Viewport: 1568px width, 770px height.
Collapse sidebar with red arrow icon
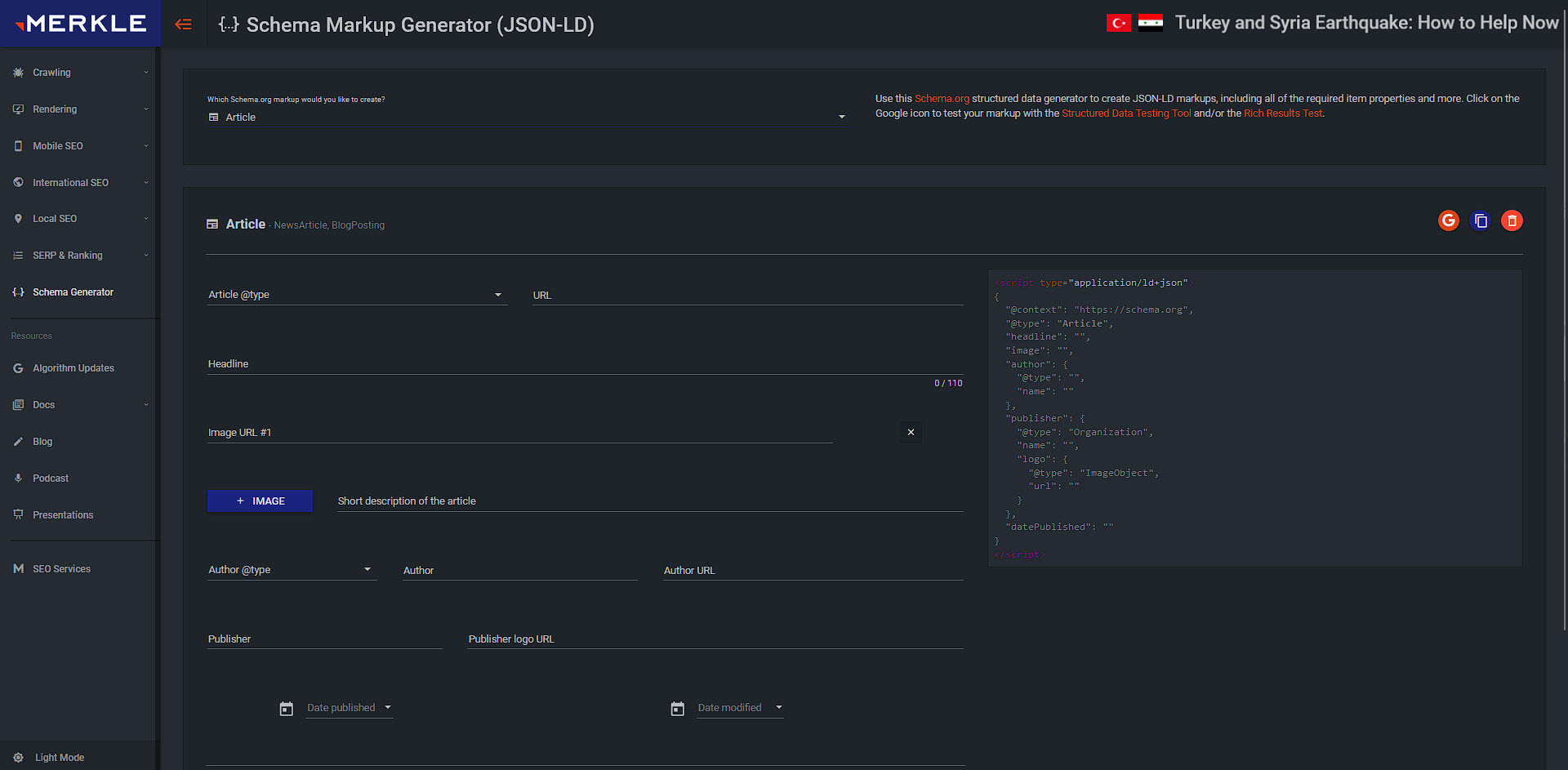click(x=184, y=24)
